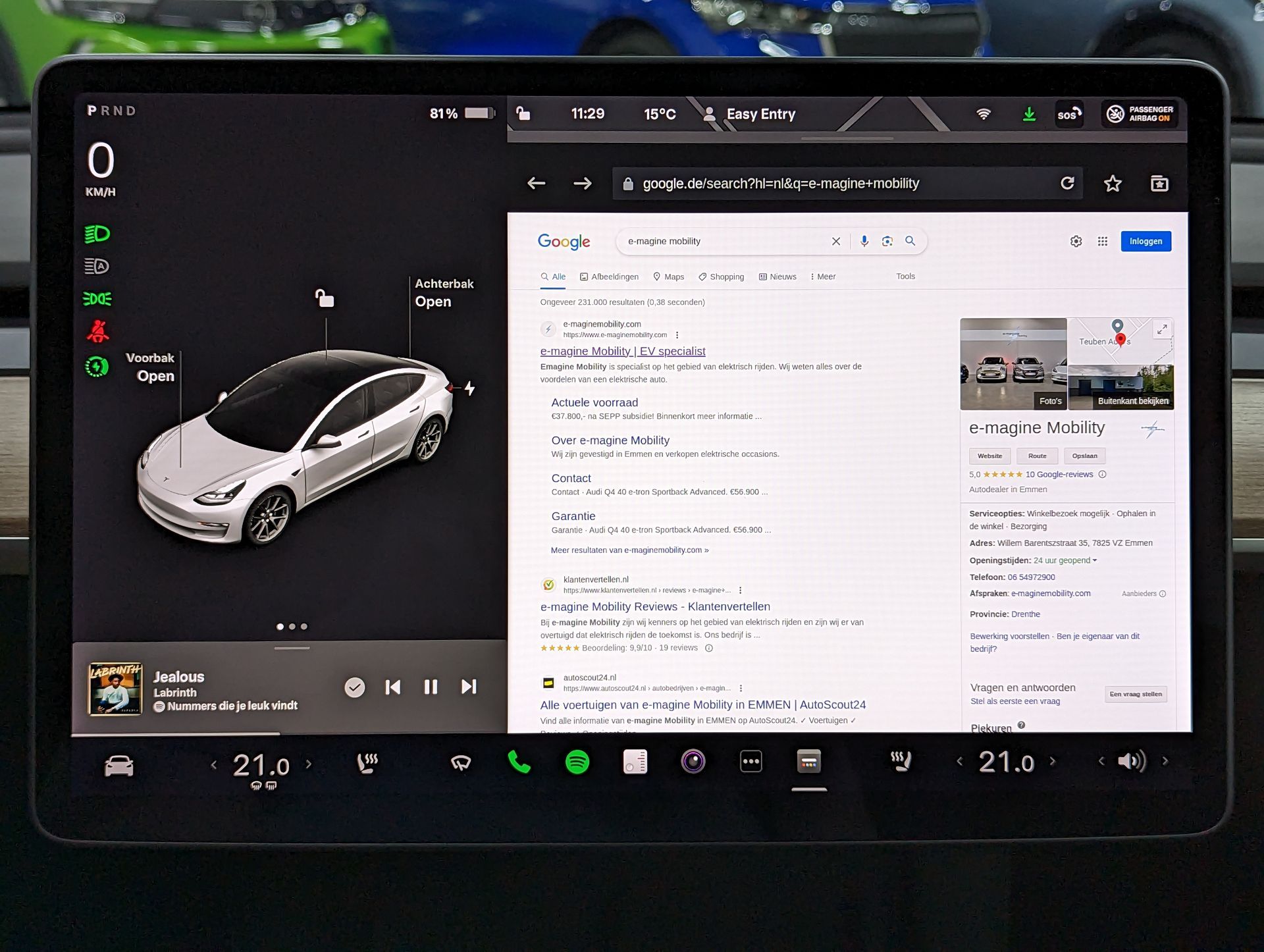
Task: Open the music and radio dock icon
Action: [635, 762]
